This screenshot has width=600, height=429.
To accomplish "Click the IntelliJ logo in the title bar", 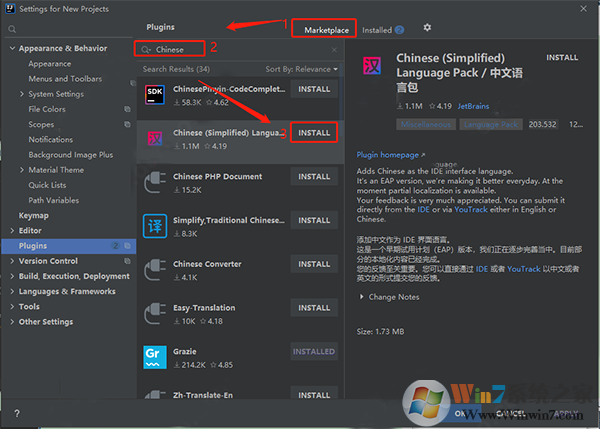I will tap(10, 8).
